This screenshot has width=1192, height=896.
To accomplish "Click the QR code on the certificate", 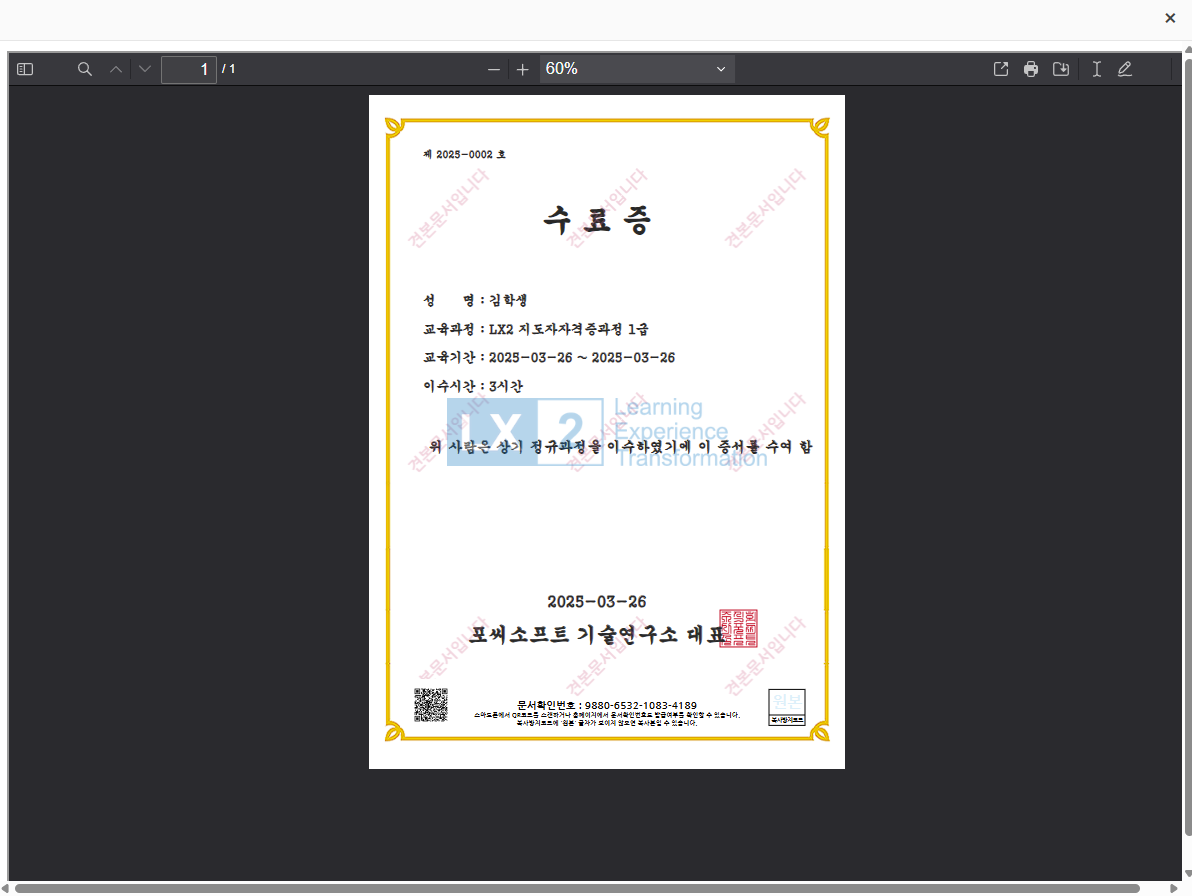I will 431,705.
